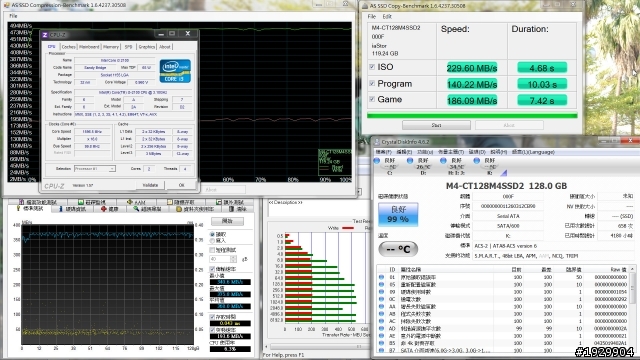This screenshot has height=360, width=640.
Task: Click status circle of SMART attribute 01
Action: pyautogui.click(x=381, y=277)
